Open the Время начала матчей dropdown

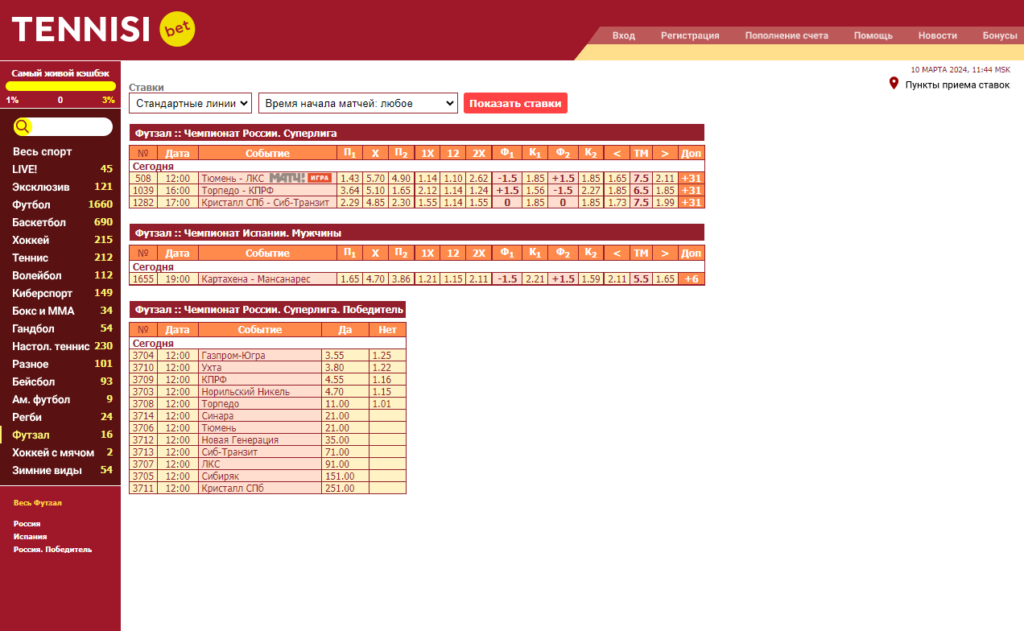358,103
